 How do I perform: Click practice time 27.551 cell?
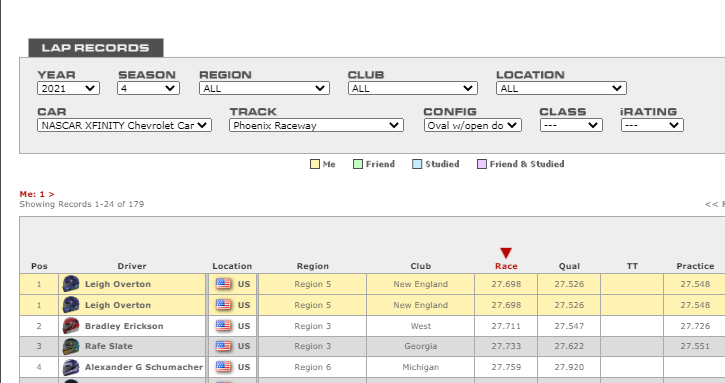(x=694, y=346)
